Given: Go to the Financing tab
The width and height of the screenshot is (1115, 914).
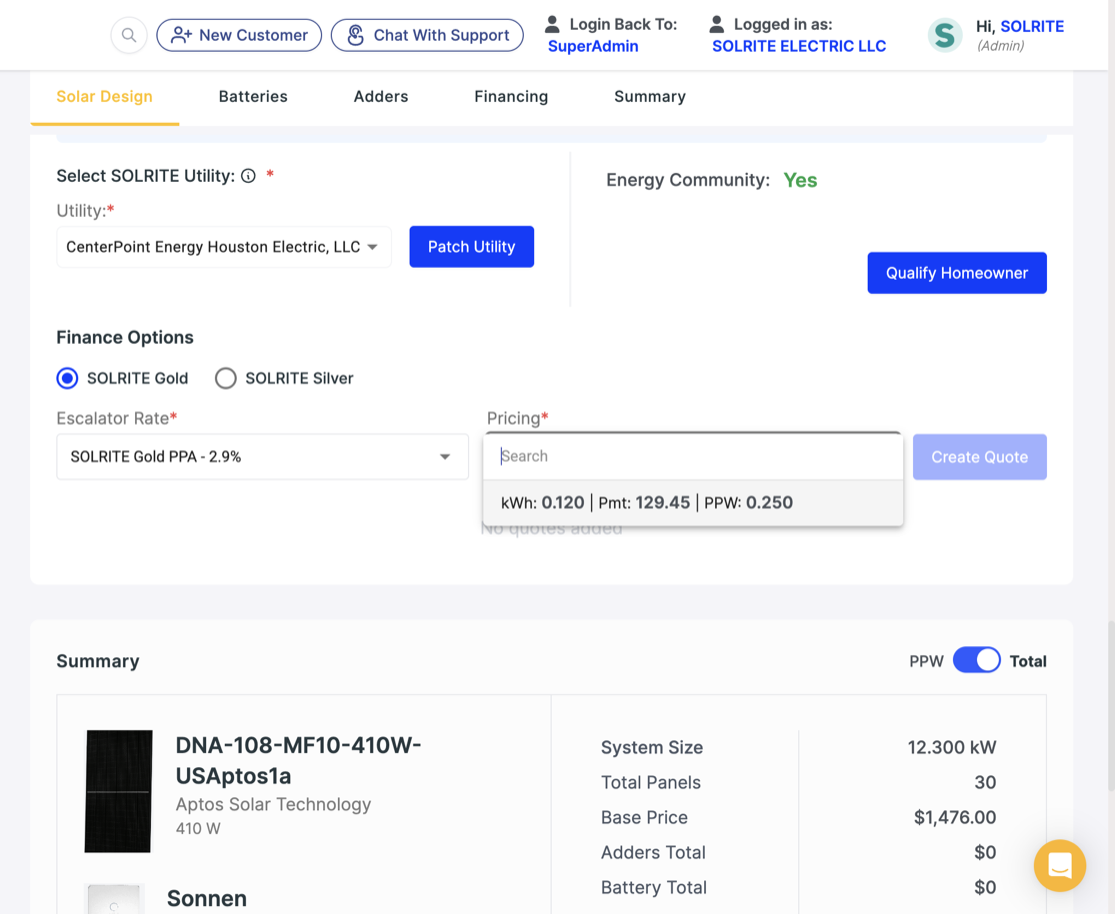Looking at the screenshot, I should (x=511, y=97).
